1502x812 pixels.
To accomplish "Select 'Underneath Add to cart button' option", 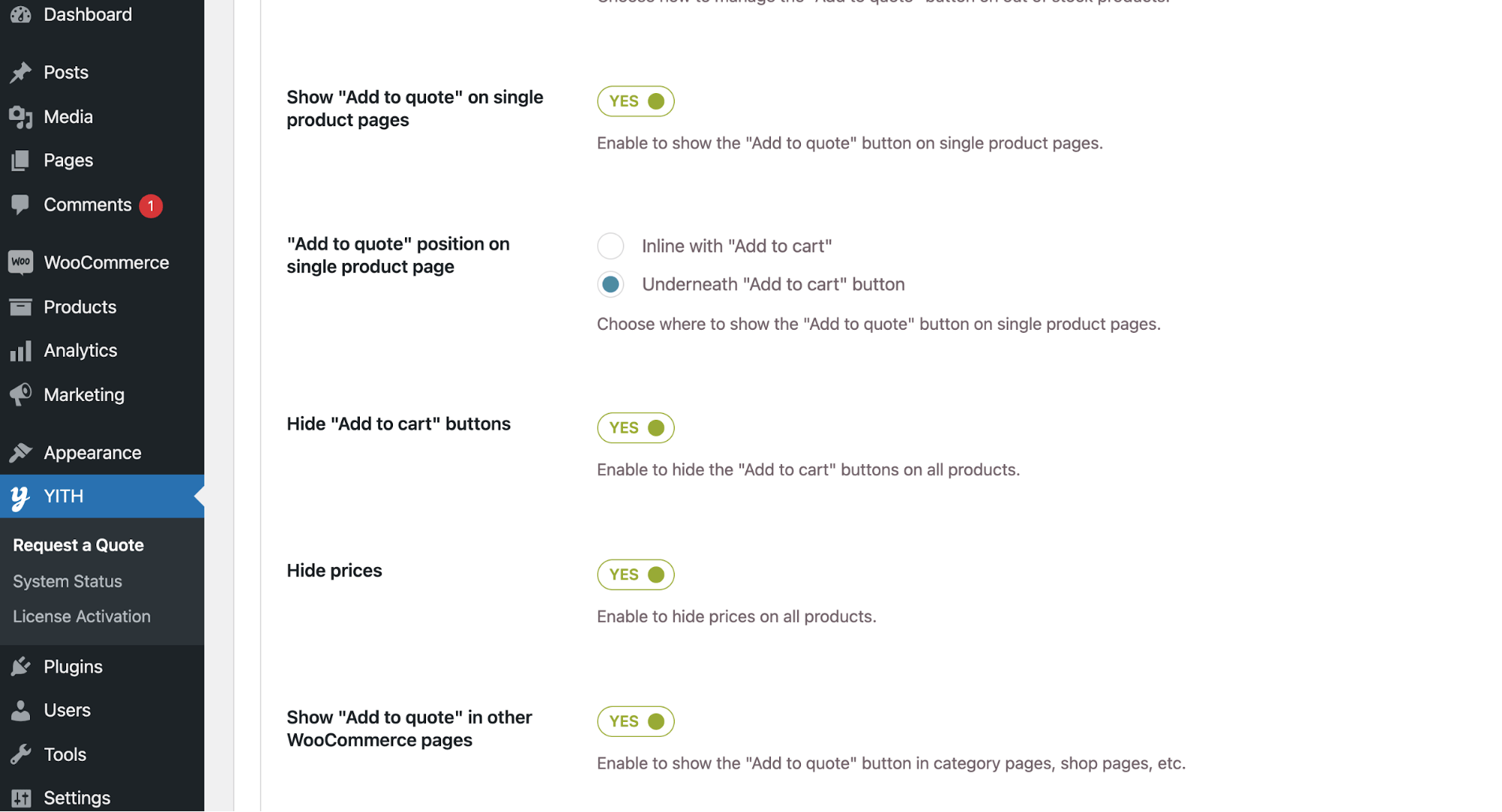I will pyautogui.click(x=610, y=284).
